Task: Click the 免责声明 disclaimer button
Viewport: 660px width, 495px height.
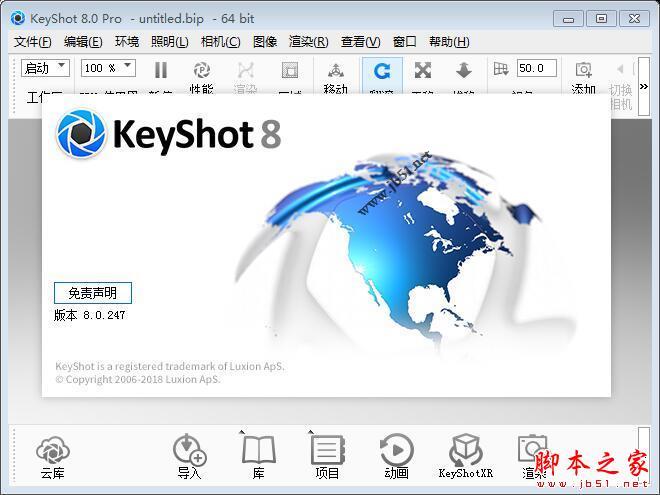Action: click(x=93, y=293)
